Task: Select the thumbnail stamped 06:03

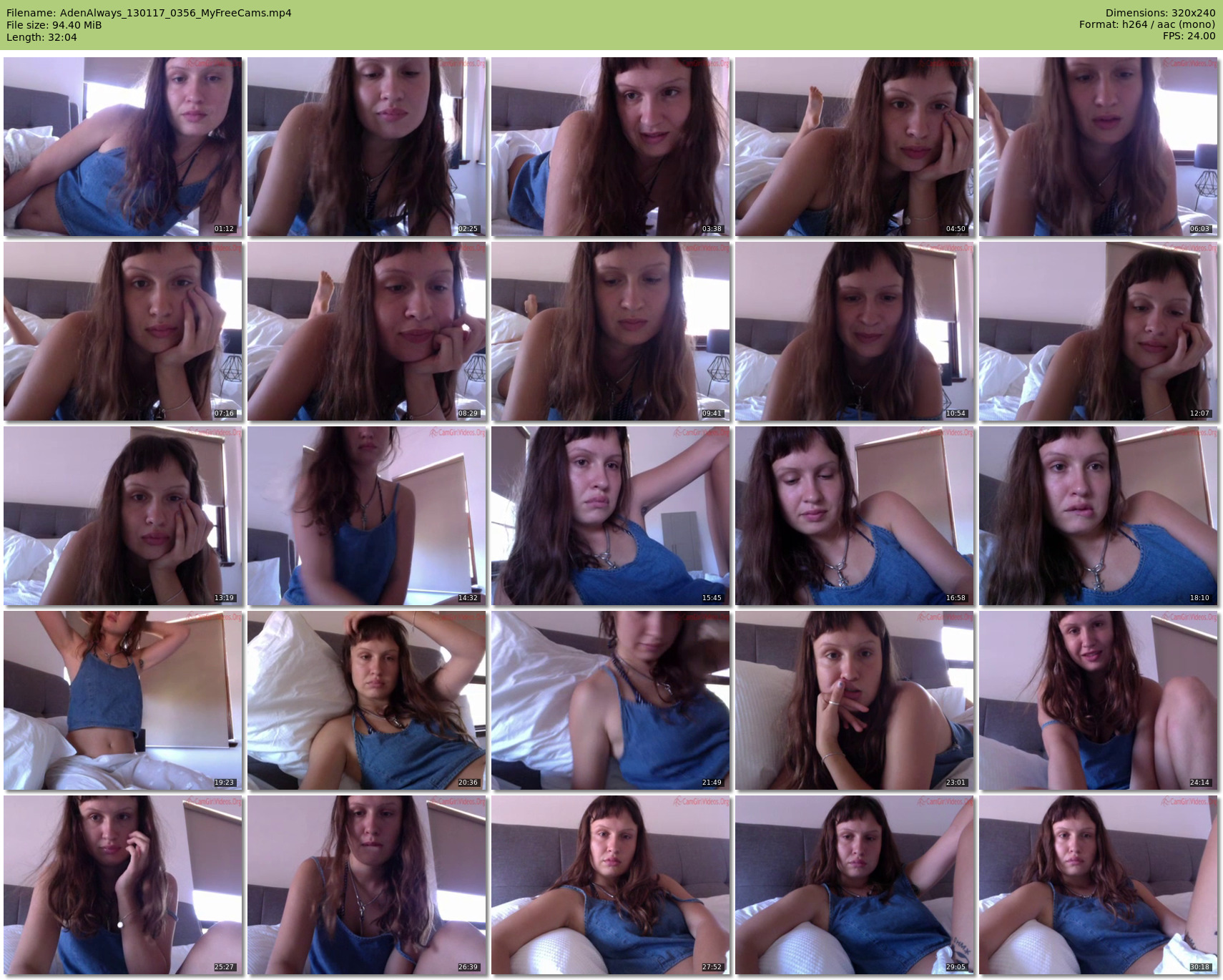Action: [1099, 147]
